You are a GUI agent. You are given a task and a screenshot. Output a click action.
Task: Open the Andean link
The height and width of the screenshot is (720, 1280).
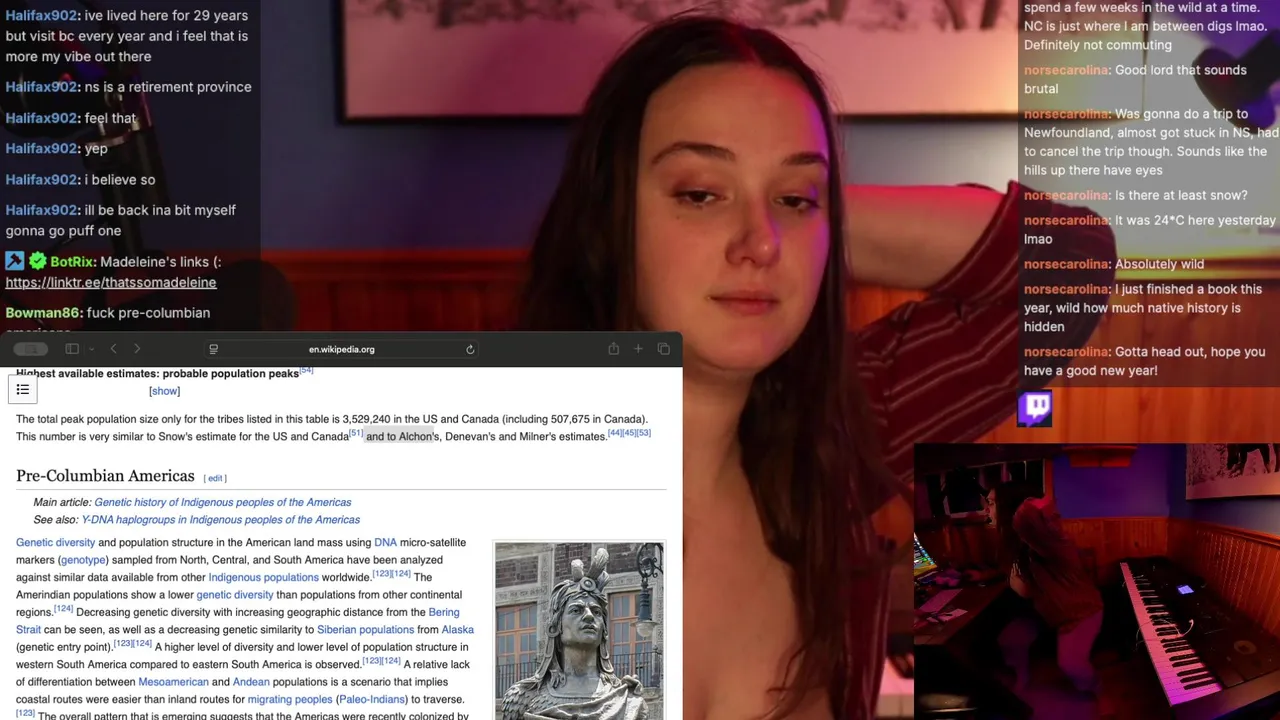pyautogui.click(x=253, y=682)
